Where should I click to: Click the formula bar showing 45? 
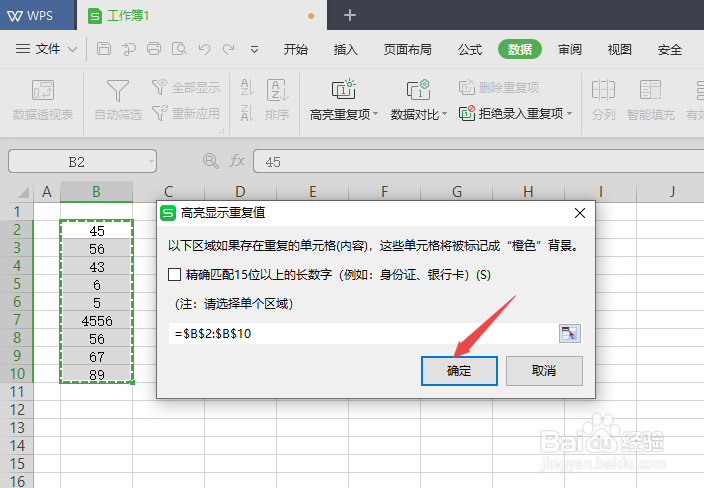click(x=478, y=162)
